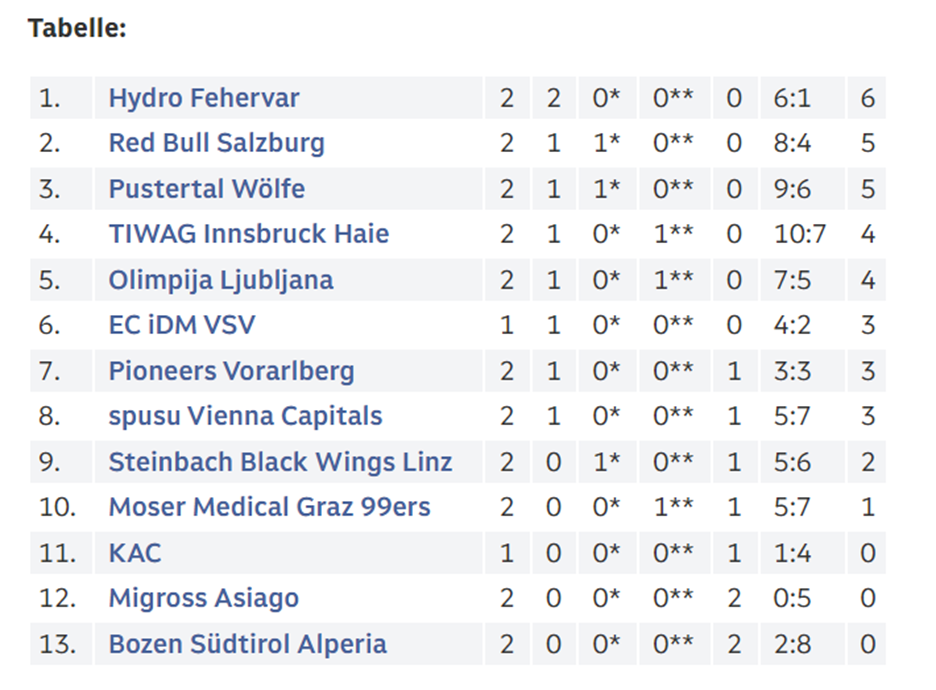The height and width of the screenshot is (690, 936).
Task: Open the Hydro Fehervar team link
Action: [x=204, y=98]
